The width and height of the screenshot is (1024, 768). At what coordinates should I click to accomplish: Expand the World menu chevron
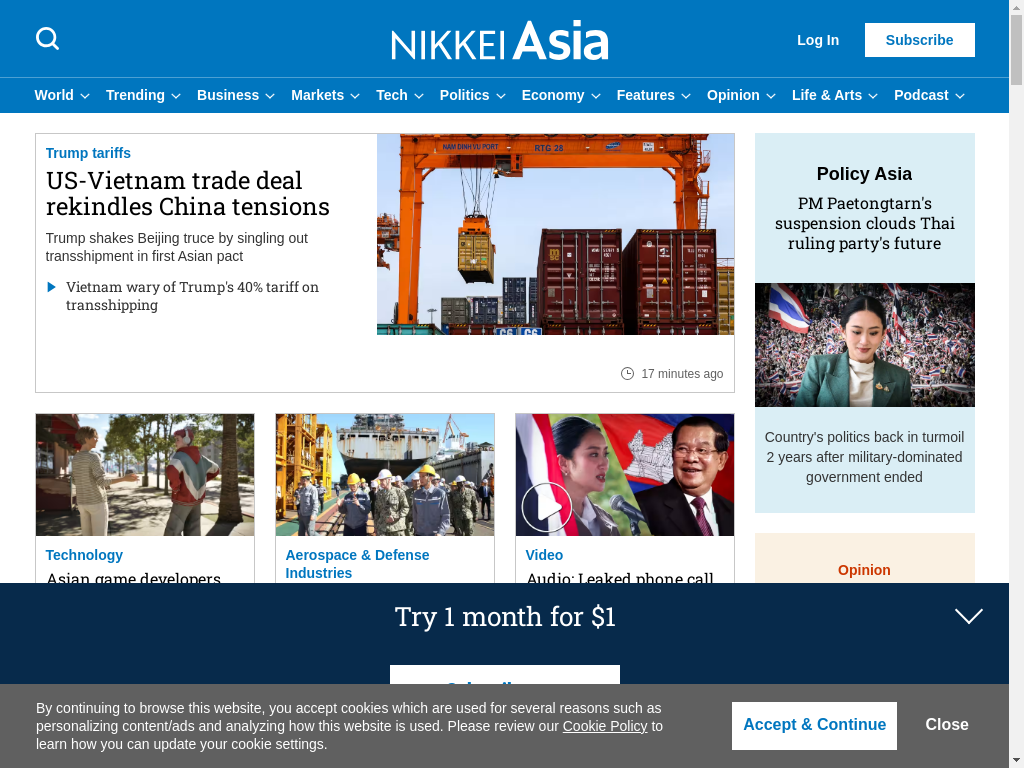point(85,96)
